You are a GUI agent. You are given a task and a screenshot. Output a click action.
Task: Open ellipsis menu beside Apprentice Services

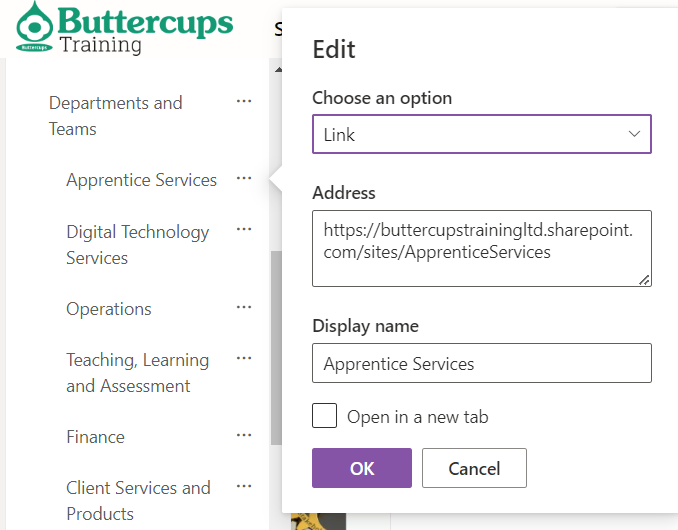(x=244, y=178)
